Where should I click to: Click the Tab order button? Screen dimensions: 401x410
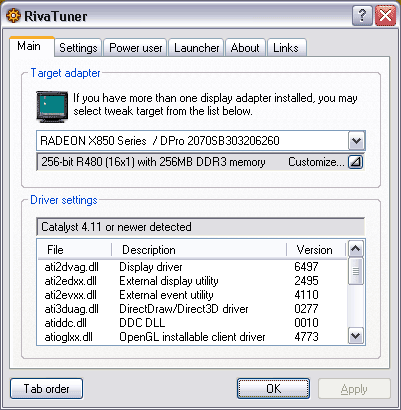(x=46, y=389)
